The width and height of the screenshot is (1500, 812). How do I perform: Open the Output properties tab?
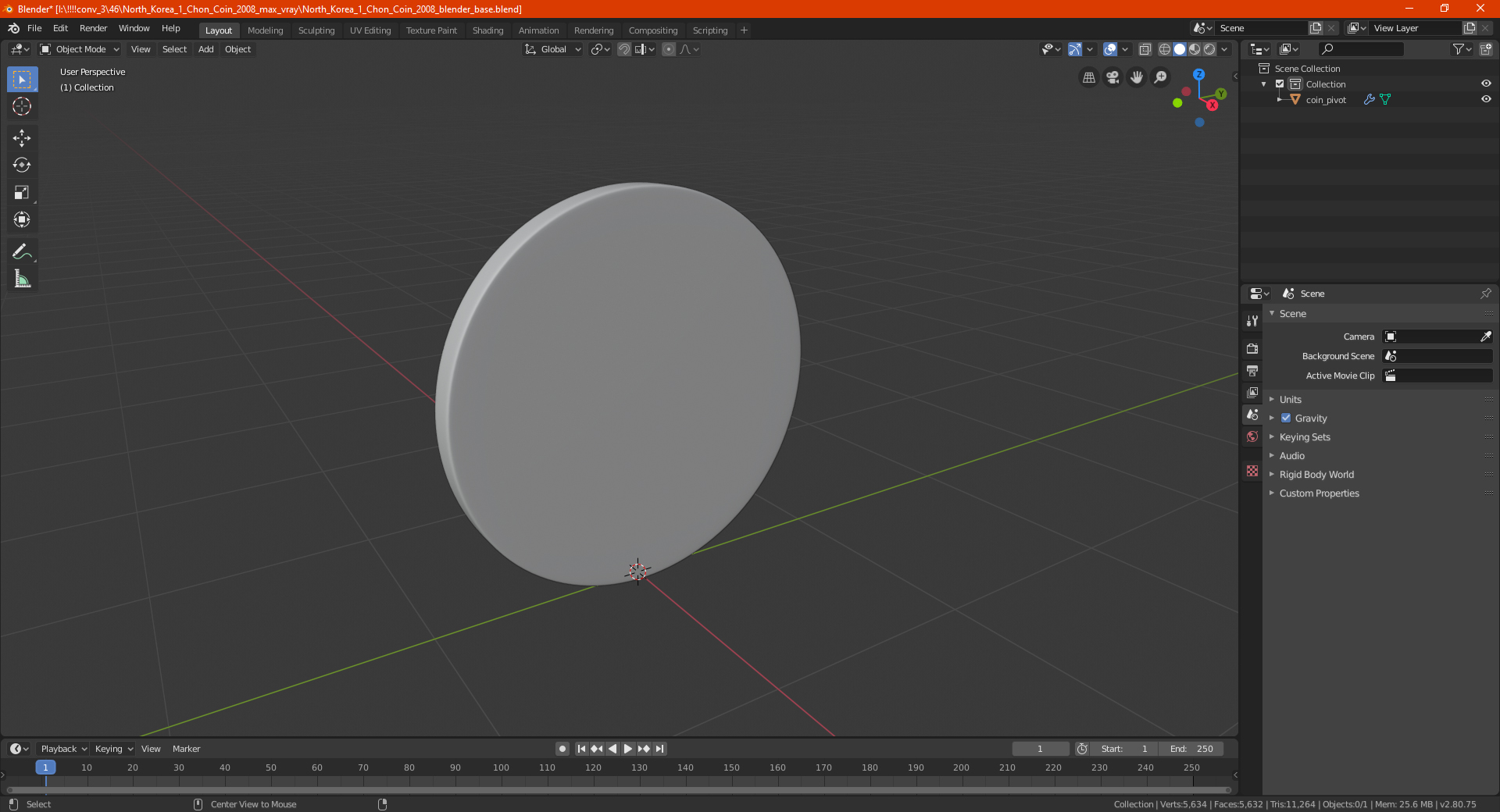pos(1252,370)
